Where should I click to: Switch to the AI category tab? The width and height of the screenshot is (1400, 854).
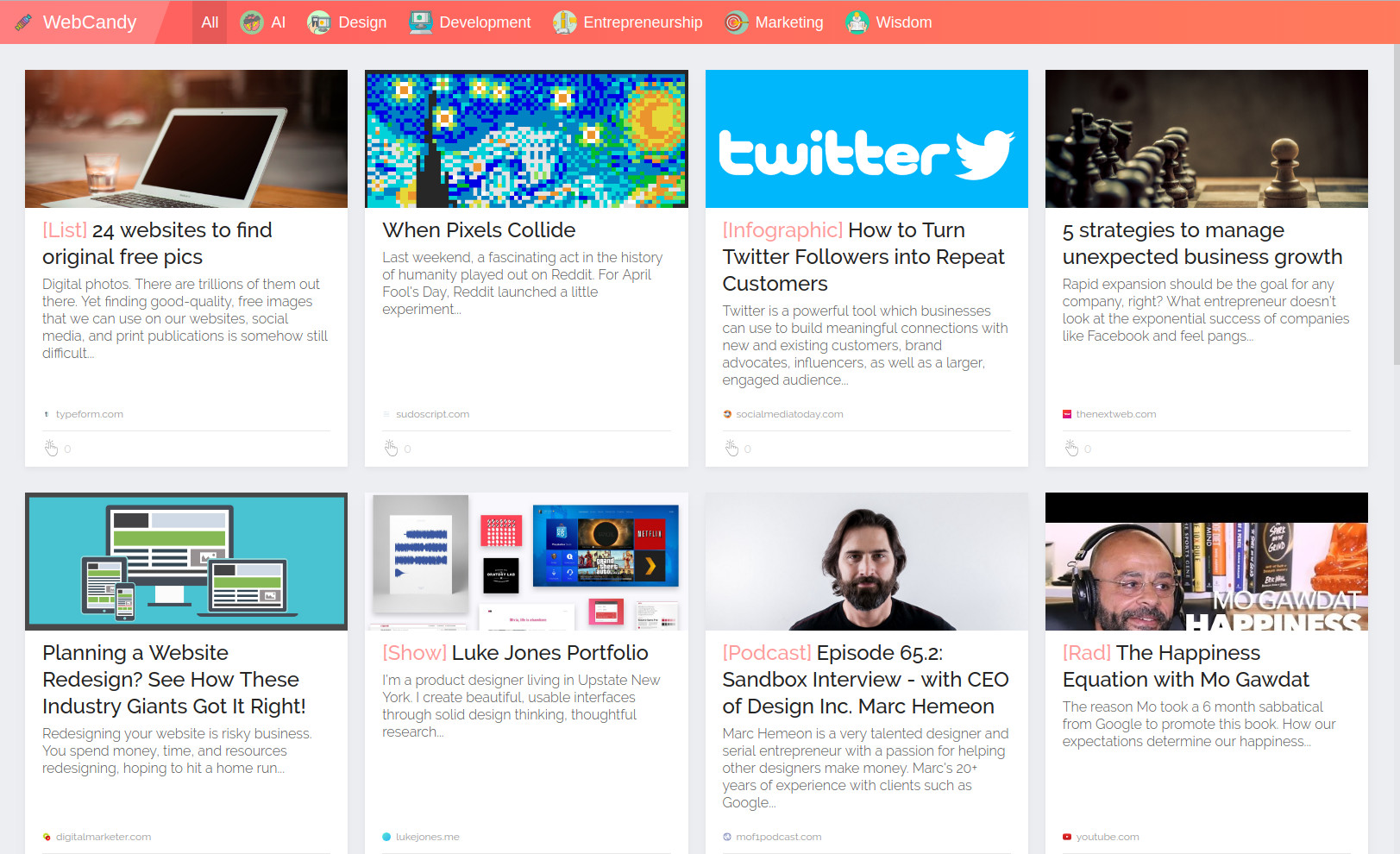(263, 22)
